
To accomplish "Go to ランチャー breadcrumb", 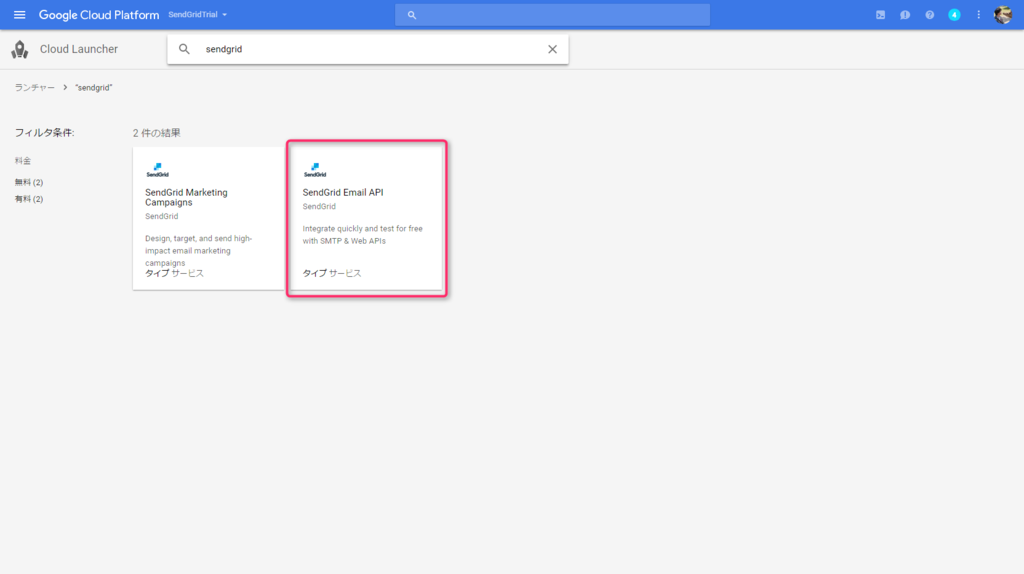I will pos(35,88).
